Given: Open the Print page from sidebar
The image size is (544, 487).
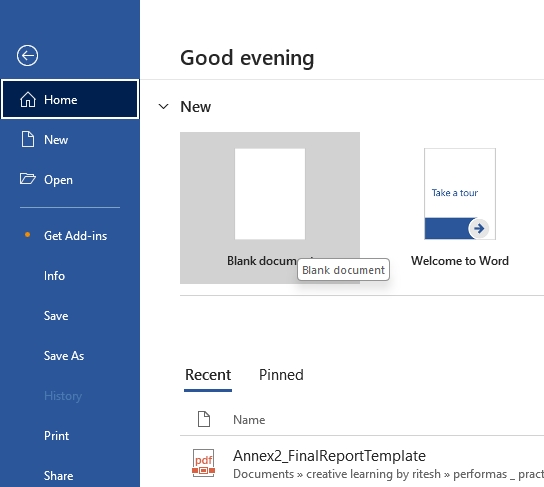Looking at the screenshot, I should [70, 436].
